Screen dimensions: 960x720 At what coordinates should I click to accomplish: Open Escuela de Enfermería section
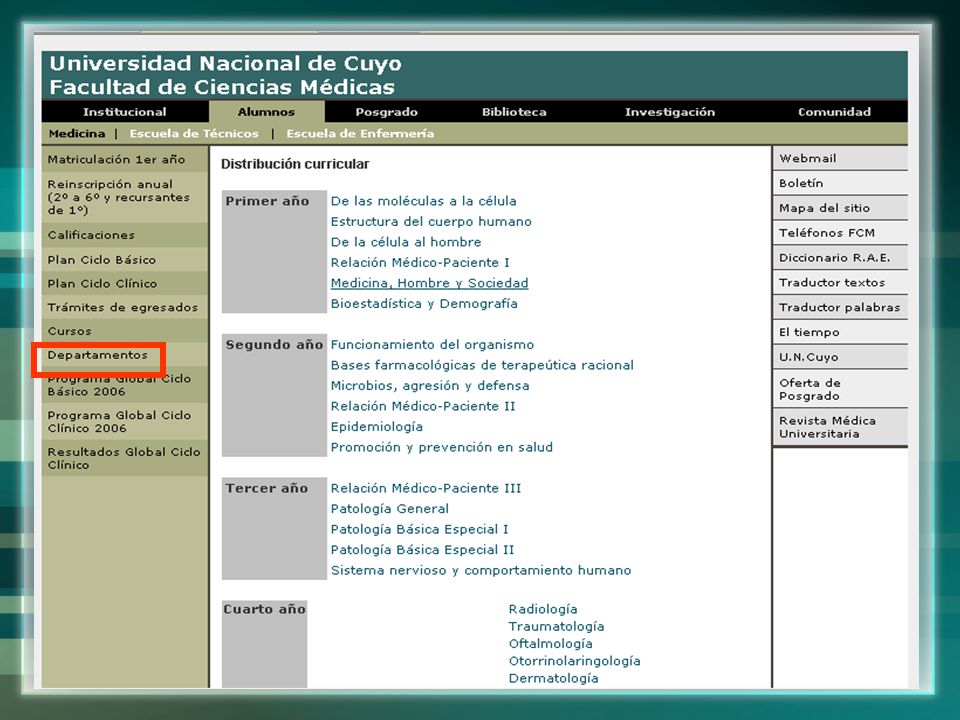tap(360, 133)
